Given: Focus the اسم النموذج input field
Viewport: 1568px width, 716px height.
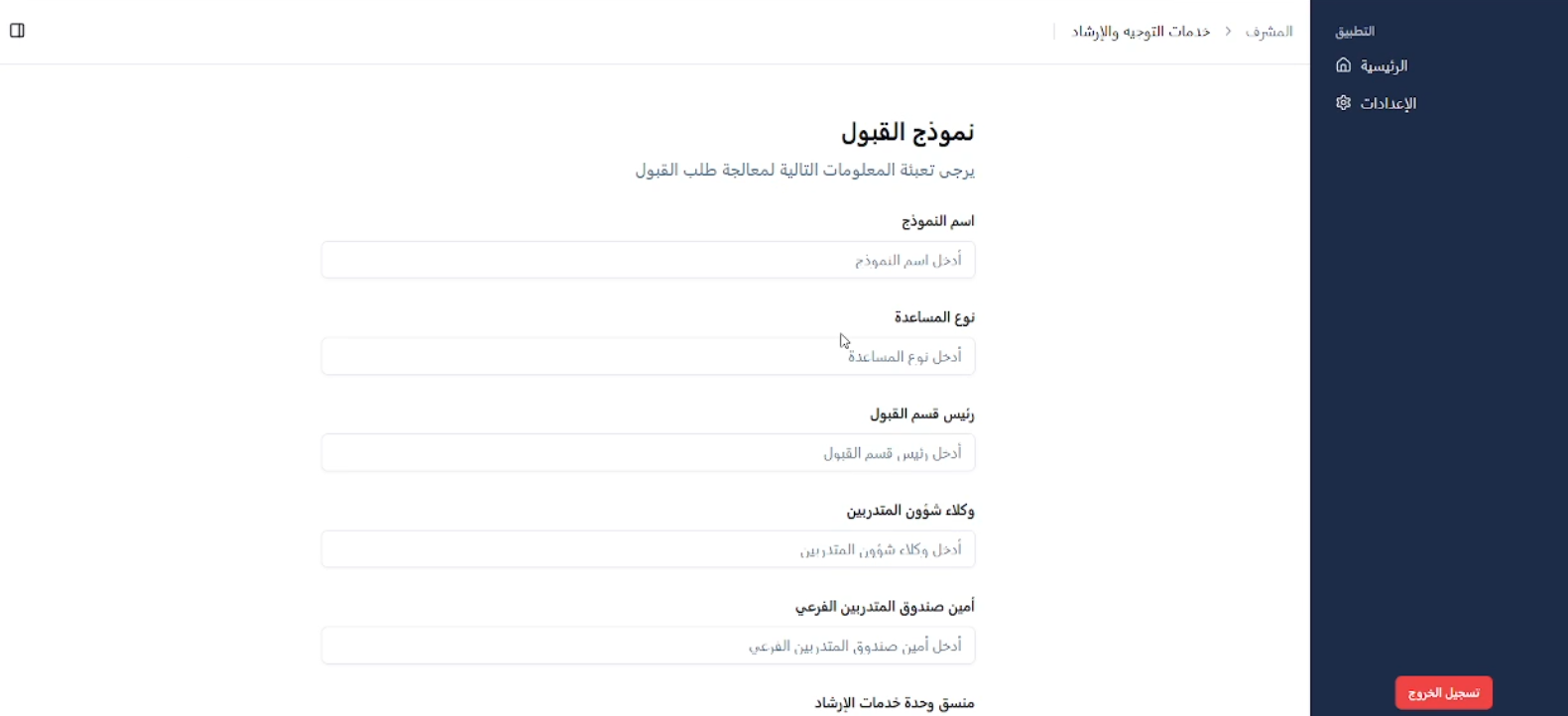Looking at the screenshot, I should tap(648, 260).
